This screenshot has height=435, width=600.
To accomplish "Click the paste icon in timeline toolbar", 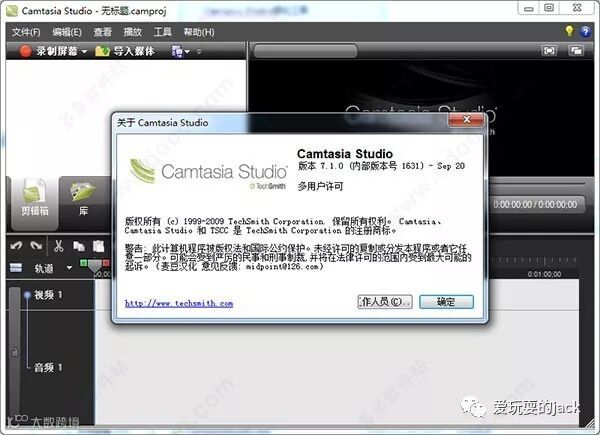I will click(98, 246).
